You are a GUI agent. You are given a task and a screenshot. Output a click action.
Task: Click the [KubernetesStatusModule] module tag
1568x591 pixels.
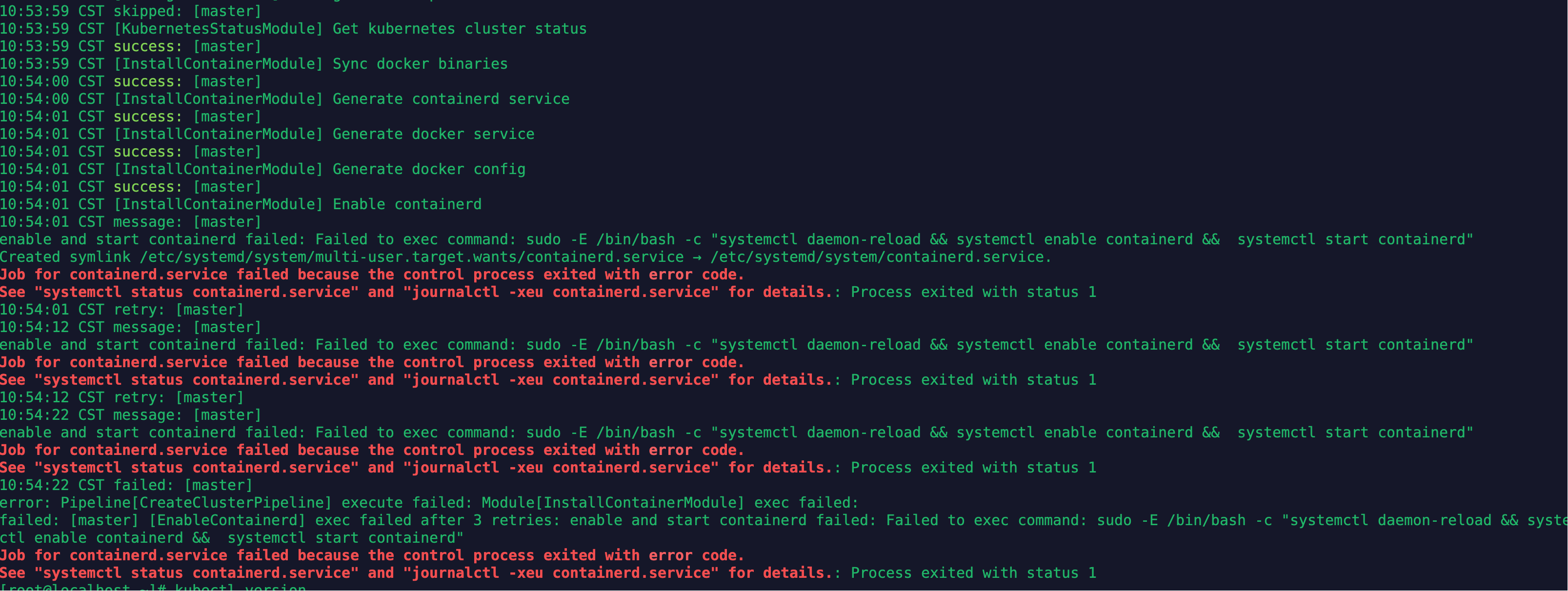[219, 29]
